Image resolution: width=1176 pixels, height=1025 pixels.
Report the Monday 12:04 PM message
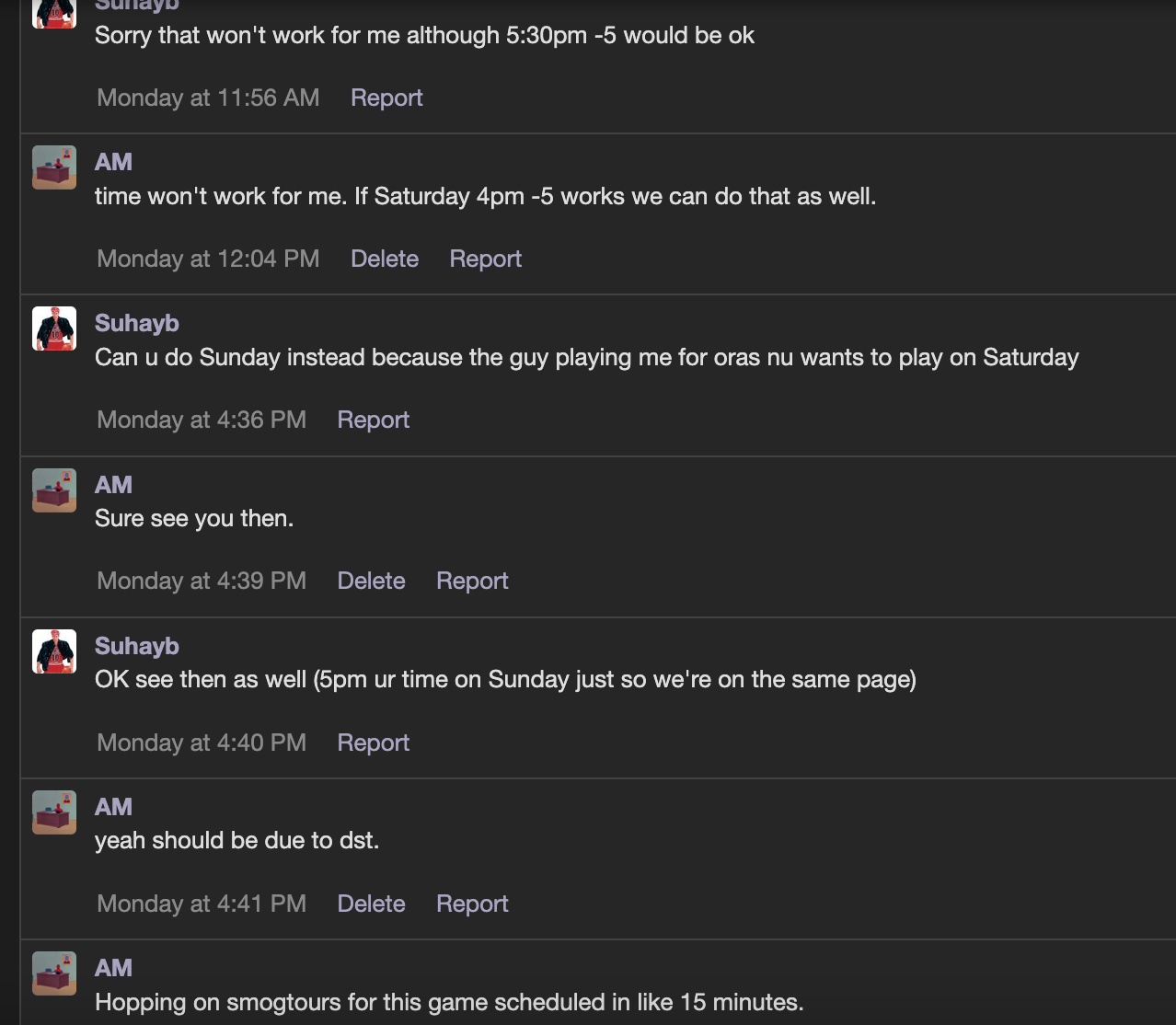(485, 259)
